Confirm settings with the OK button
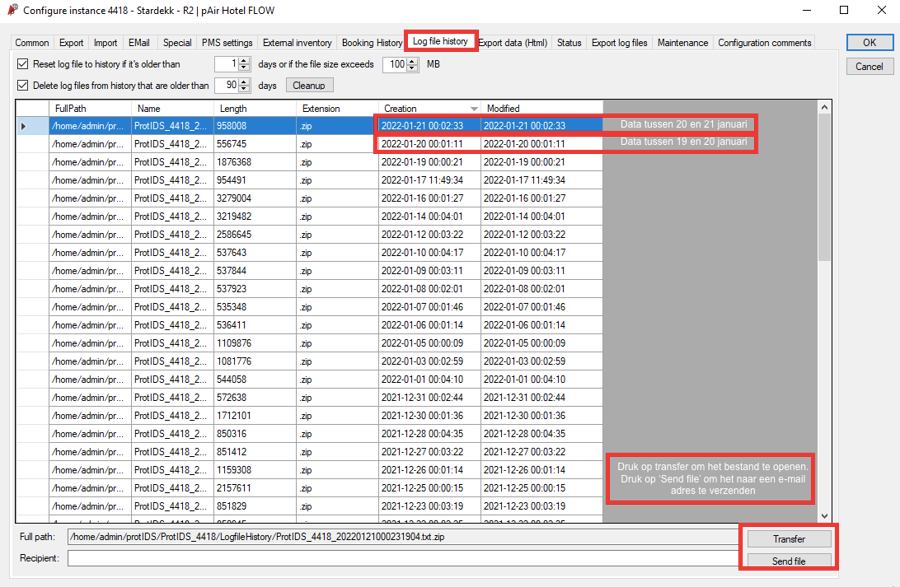The height and width of the screenshot is (587, 900). click(x=868, y=42)
